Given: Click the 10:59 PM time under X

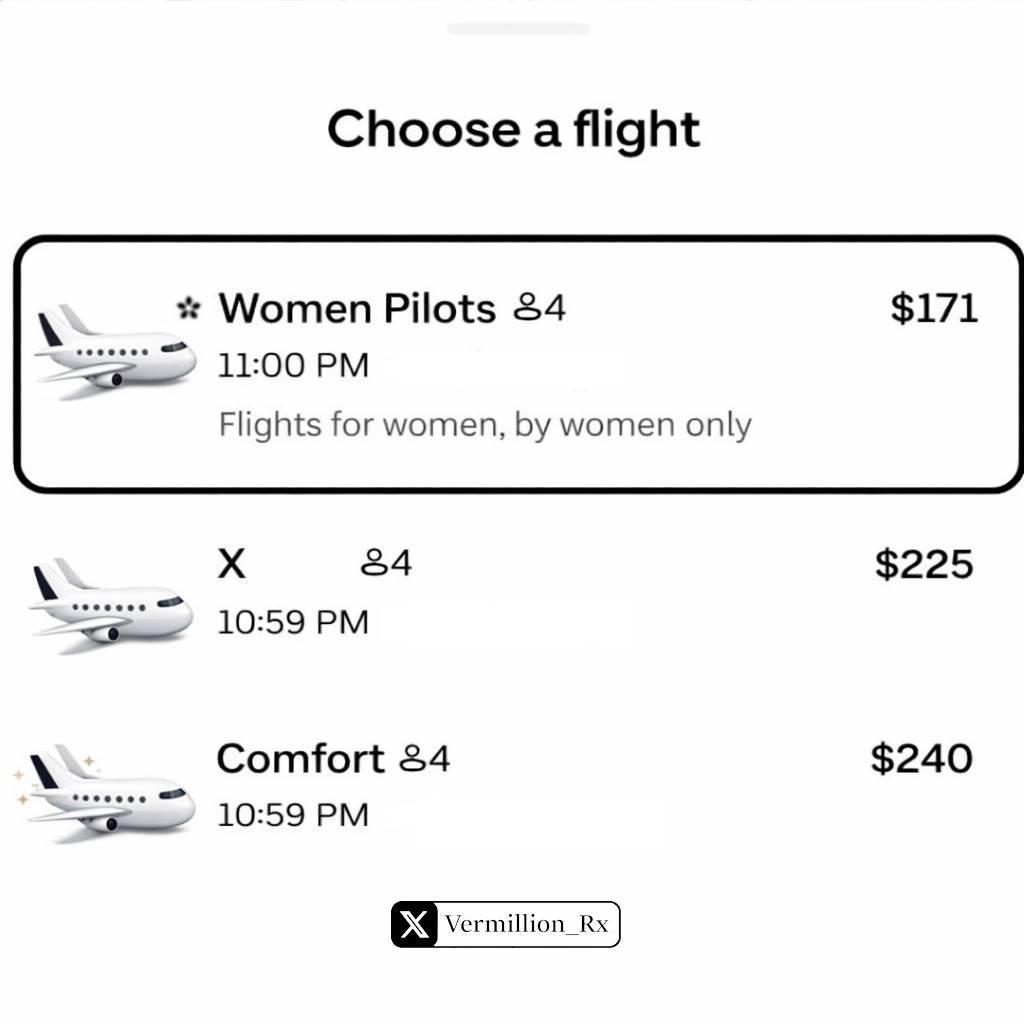Looking at the screenshot, I should pos(293,622).
